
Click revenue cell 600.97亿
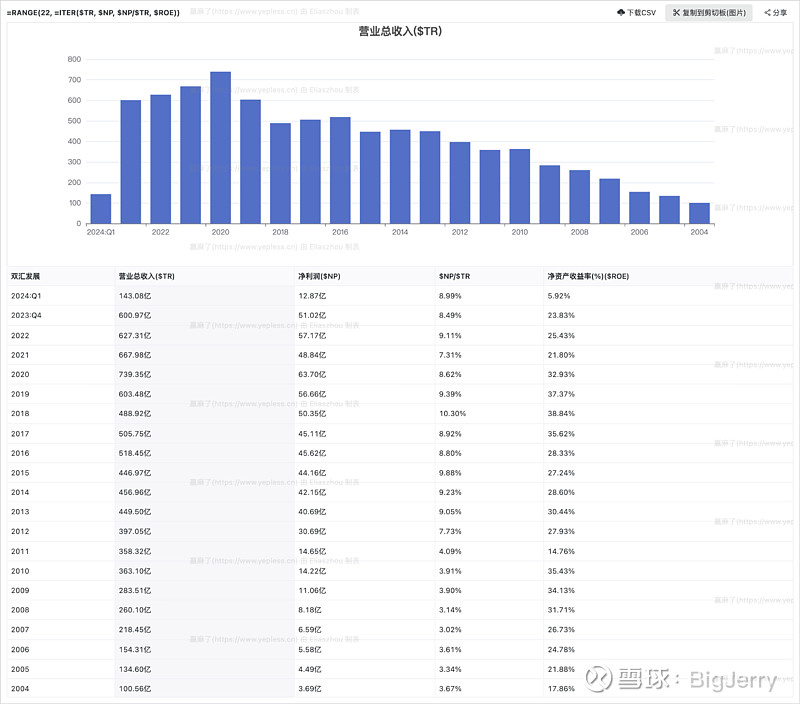pyautogui.click(x=135, y=315)
